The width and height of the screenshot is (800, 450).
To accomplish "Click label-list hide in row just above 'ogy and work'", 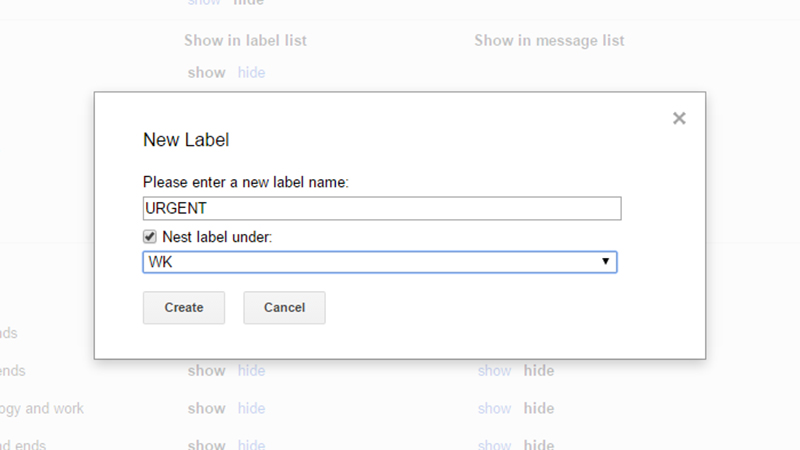I will [252, 370].
